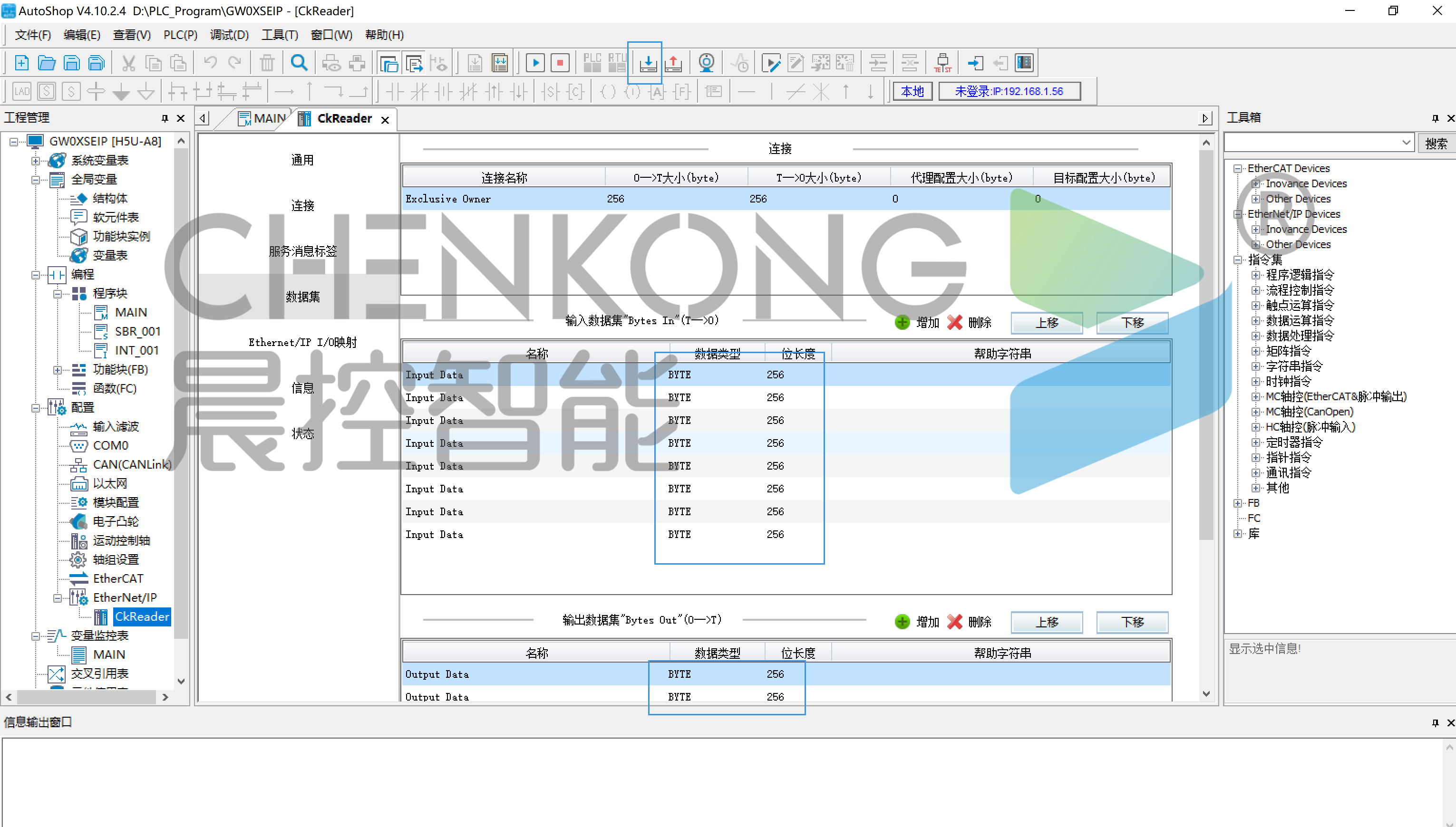Image resolution: width=1456 pixels, height=827 pixels.
Task: Click the project tree horizontal scrollbar
Action: click(x=87, y=698)
